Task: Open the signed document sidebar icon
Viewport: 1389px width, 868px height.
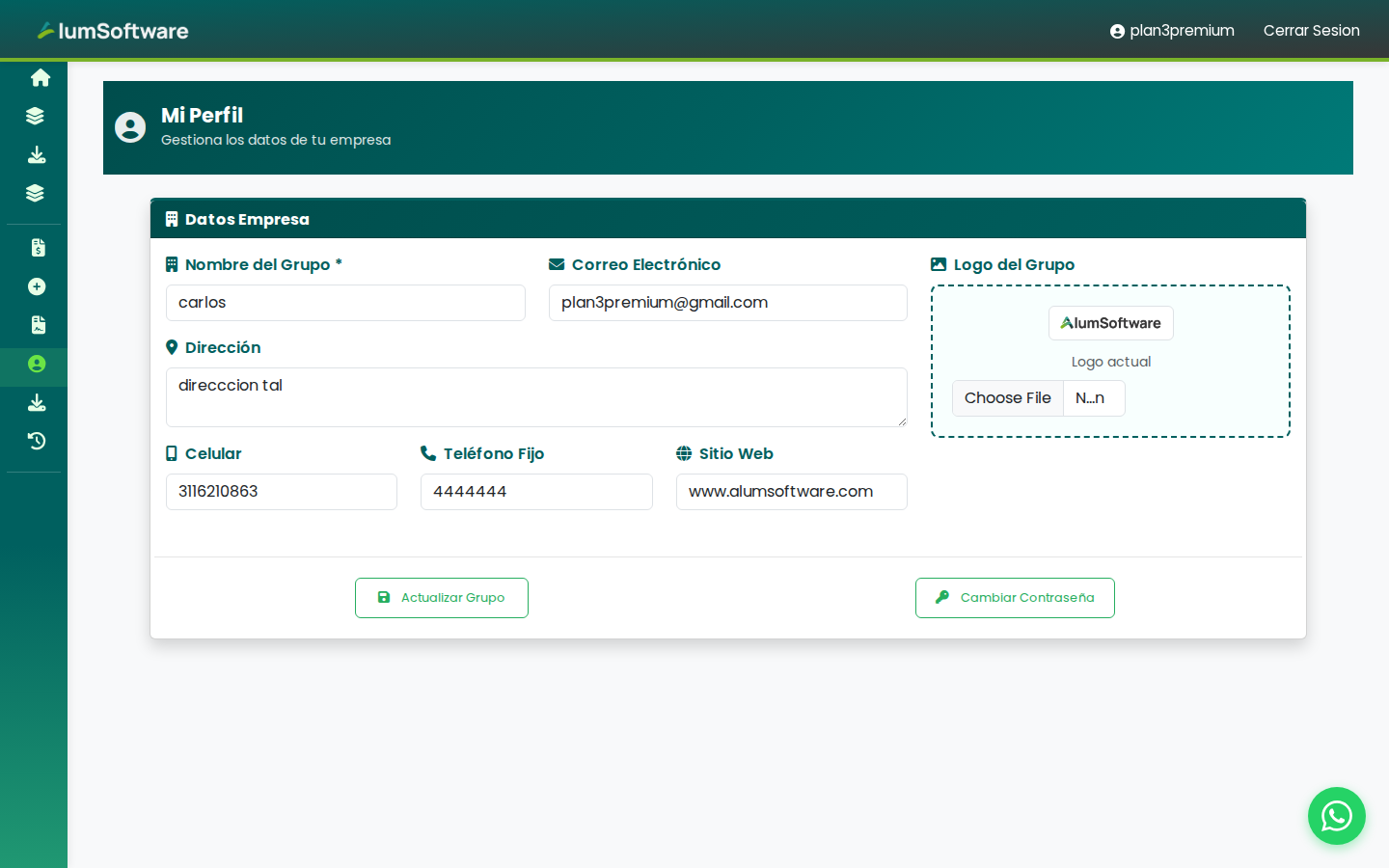Action: (x=38, y=325)
